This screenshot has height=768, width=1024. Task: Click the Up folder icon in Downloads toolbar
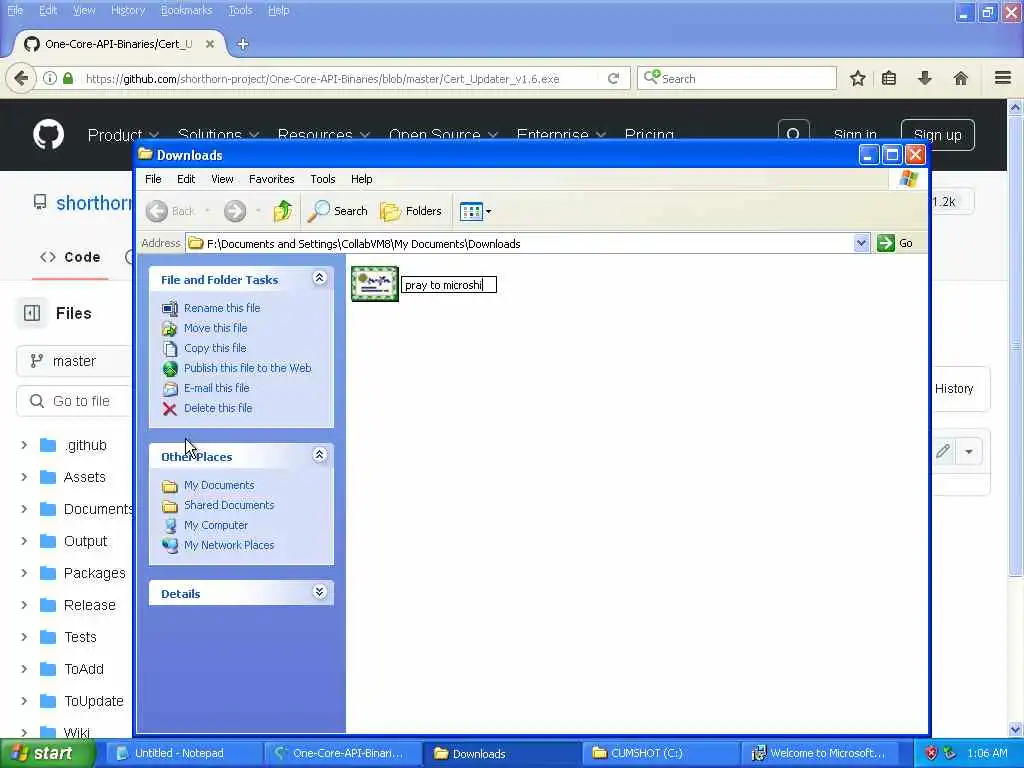tap(283, 211)
